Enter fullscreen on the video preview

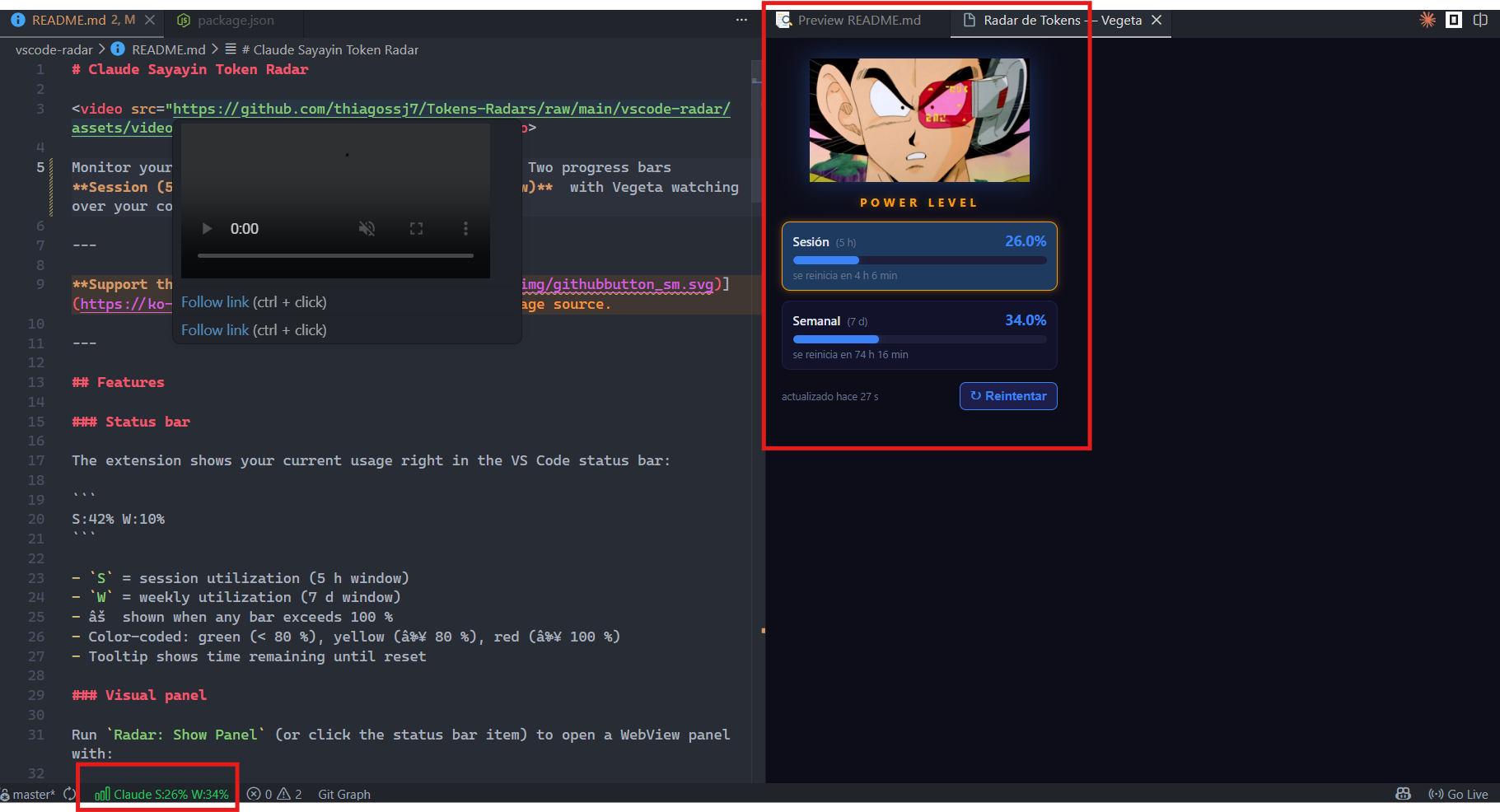click(417, 229)
